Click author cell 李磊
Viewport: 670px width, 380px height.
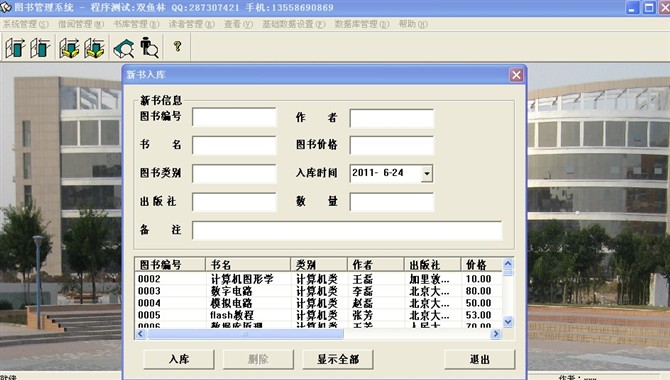[363, 291]
